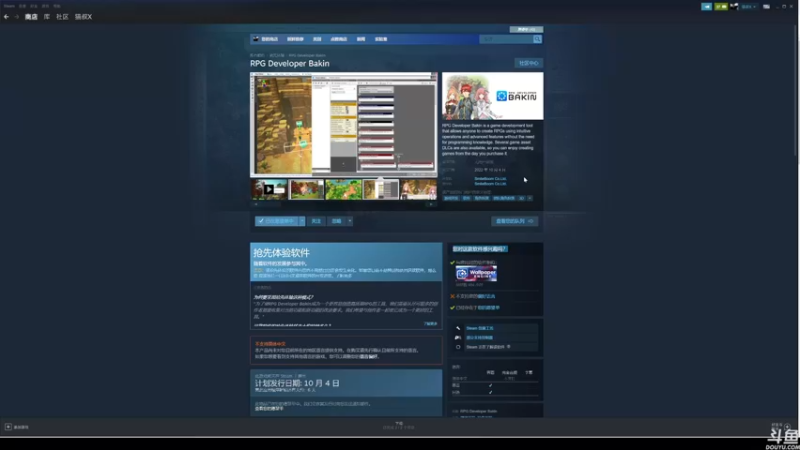Click the RPG Developer Bakin breadcrumb link
The height and width of the screenshot is (450, 800).
pyautogui.click(x=307, y=55)
